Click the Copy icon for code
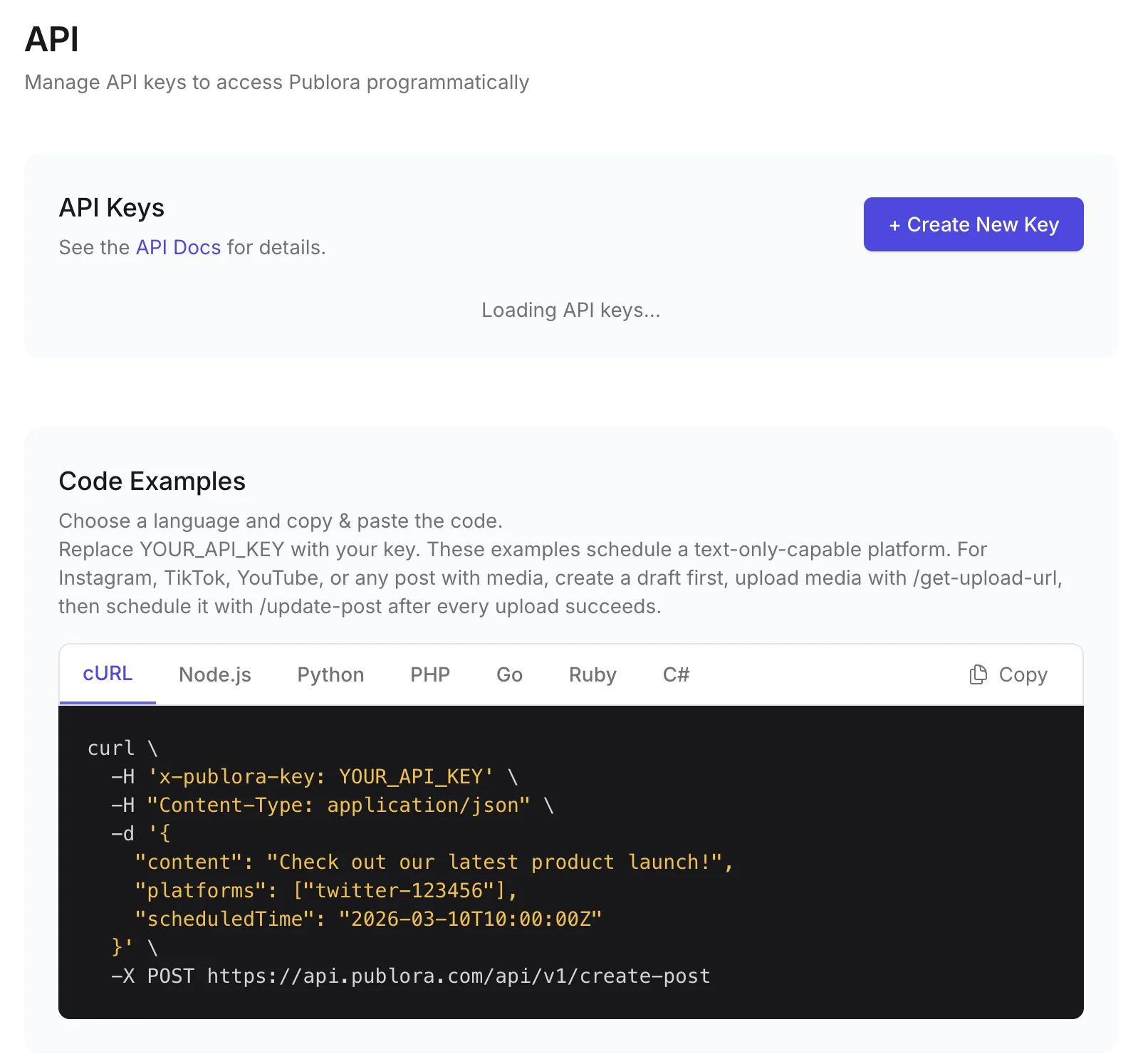Screen dimensions: 1138x1064 coord(978,674)
